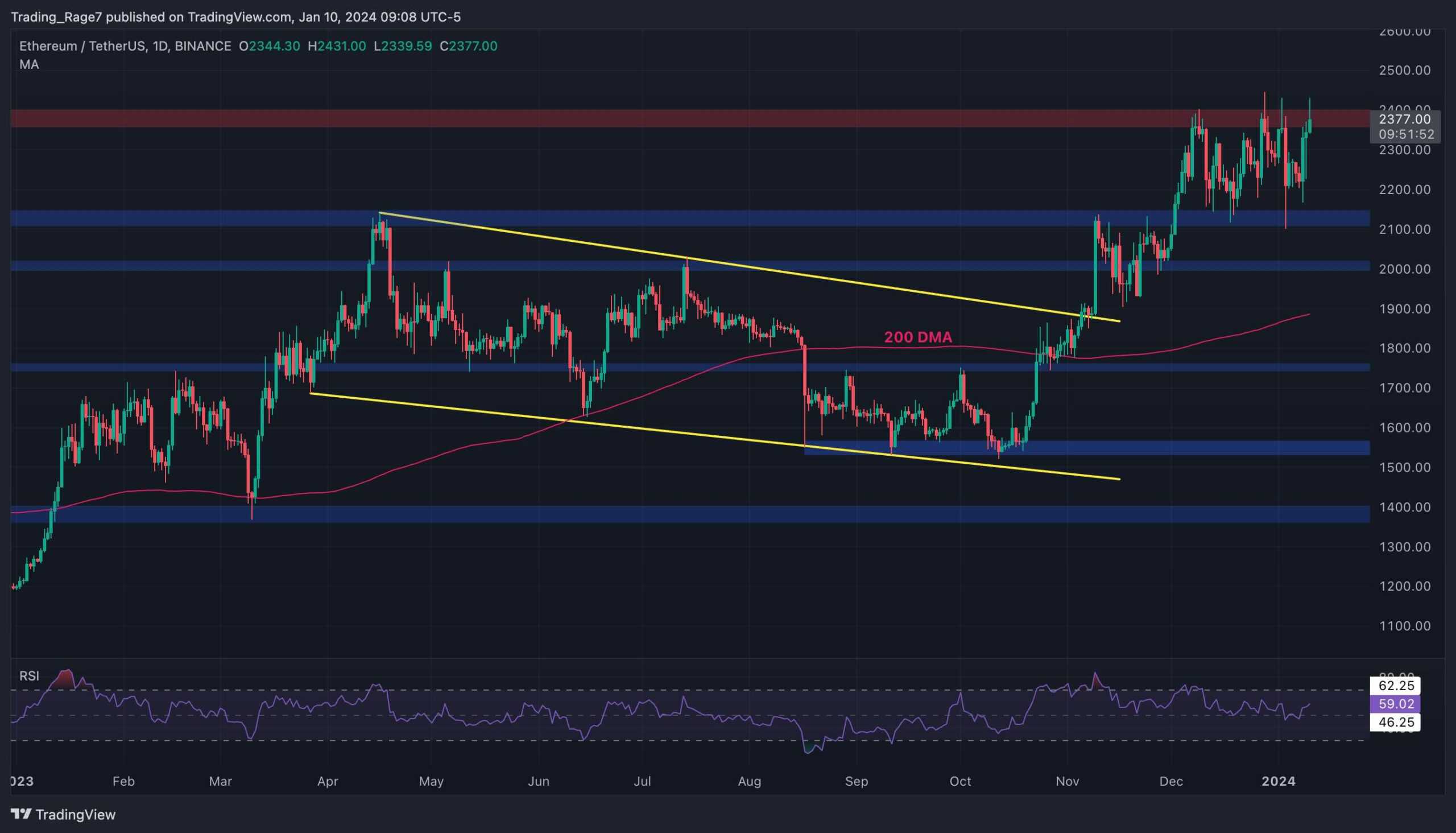
Task: Select the RSI indicator label
Action: coord(29,675)
